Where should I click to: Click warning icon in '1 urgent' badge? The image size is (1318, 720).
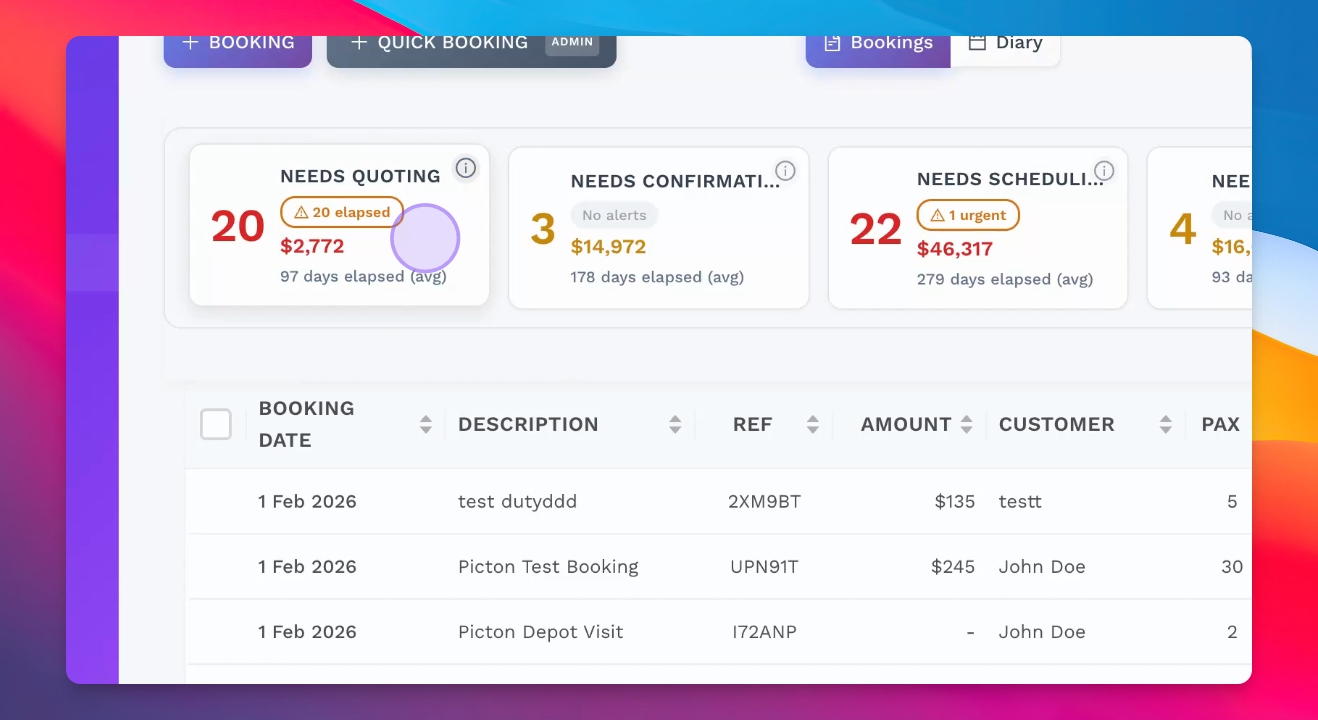[937, 215]
